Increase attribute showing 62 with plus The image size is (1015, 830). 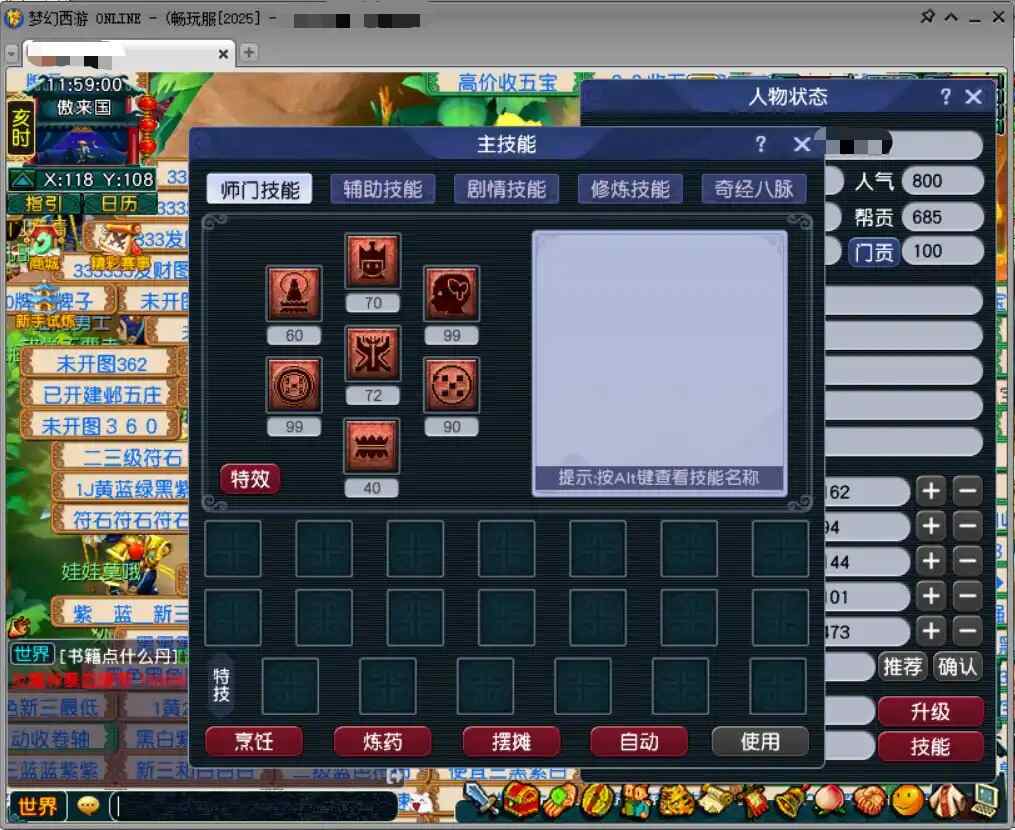click(931, 491)
